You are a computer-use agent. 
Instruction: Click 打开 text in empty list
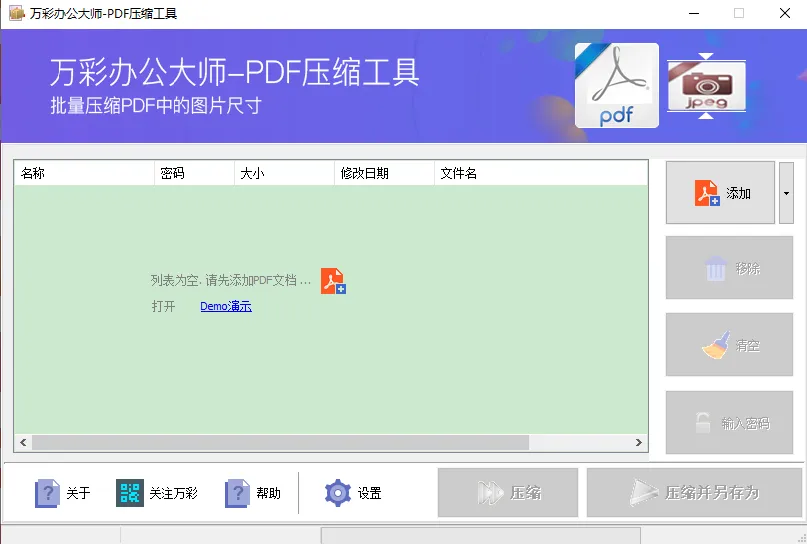tap(164, 306)
